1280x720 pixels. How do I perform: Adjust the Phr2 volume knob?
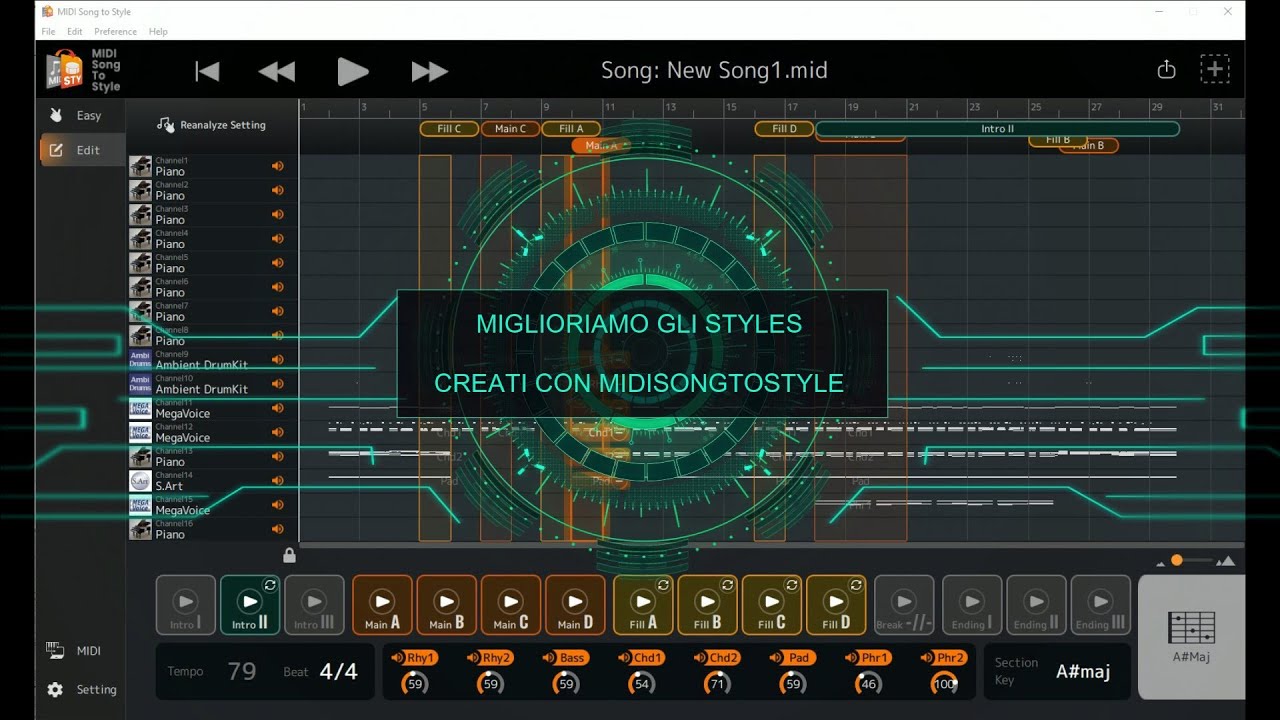[944, 684]
